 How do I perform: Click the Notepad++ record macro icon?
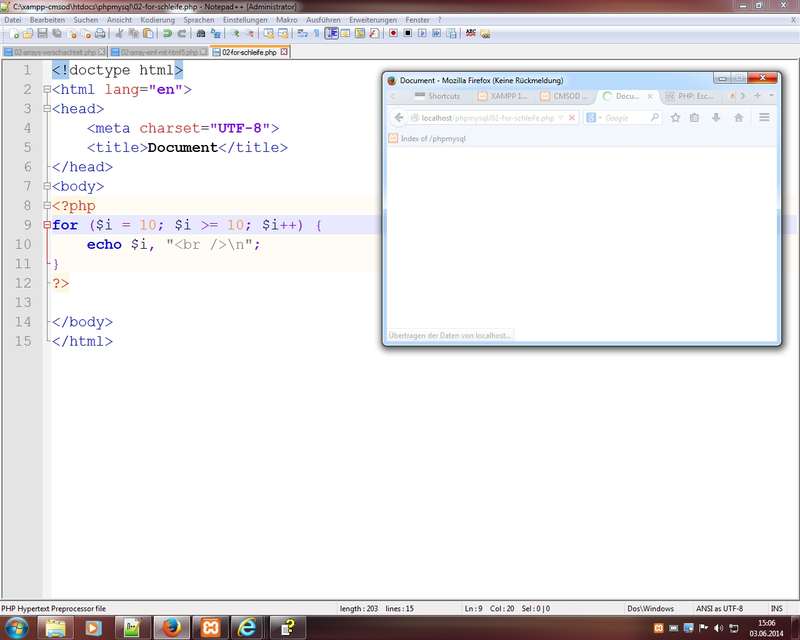coord(393,33)
